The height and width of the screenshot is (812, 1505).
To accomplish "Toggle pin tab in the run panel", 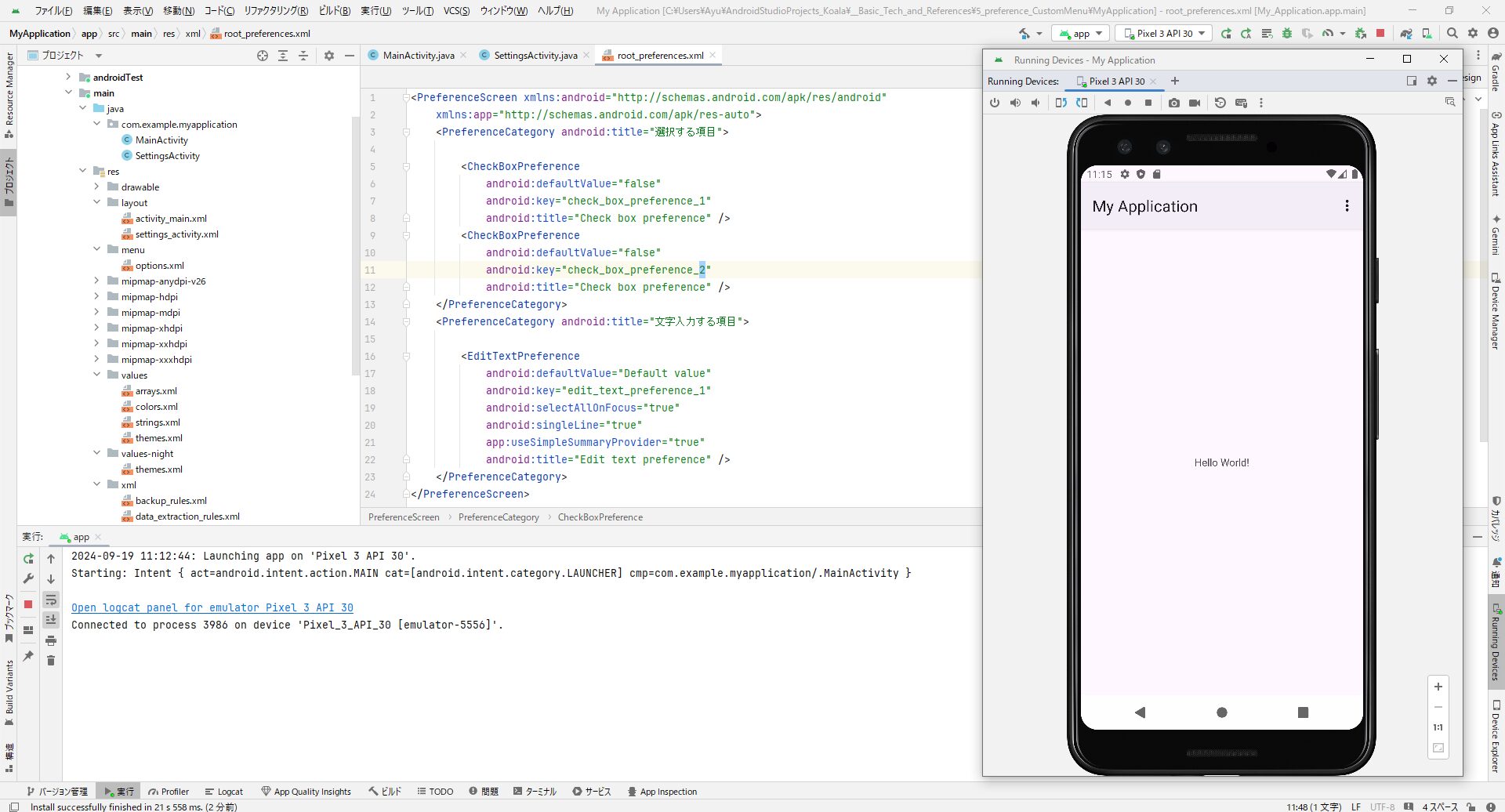I will point(28,656).
